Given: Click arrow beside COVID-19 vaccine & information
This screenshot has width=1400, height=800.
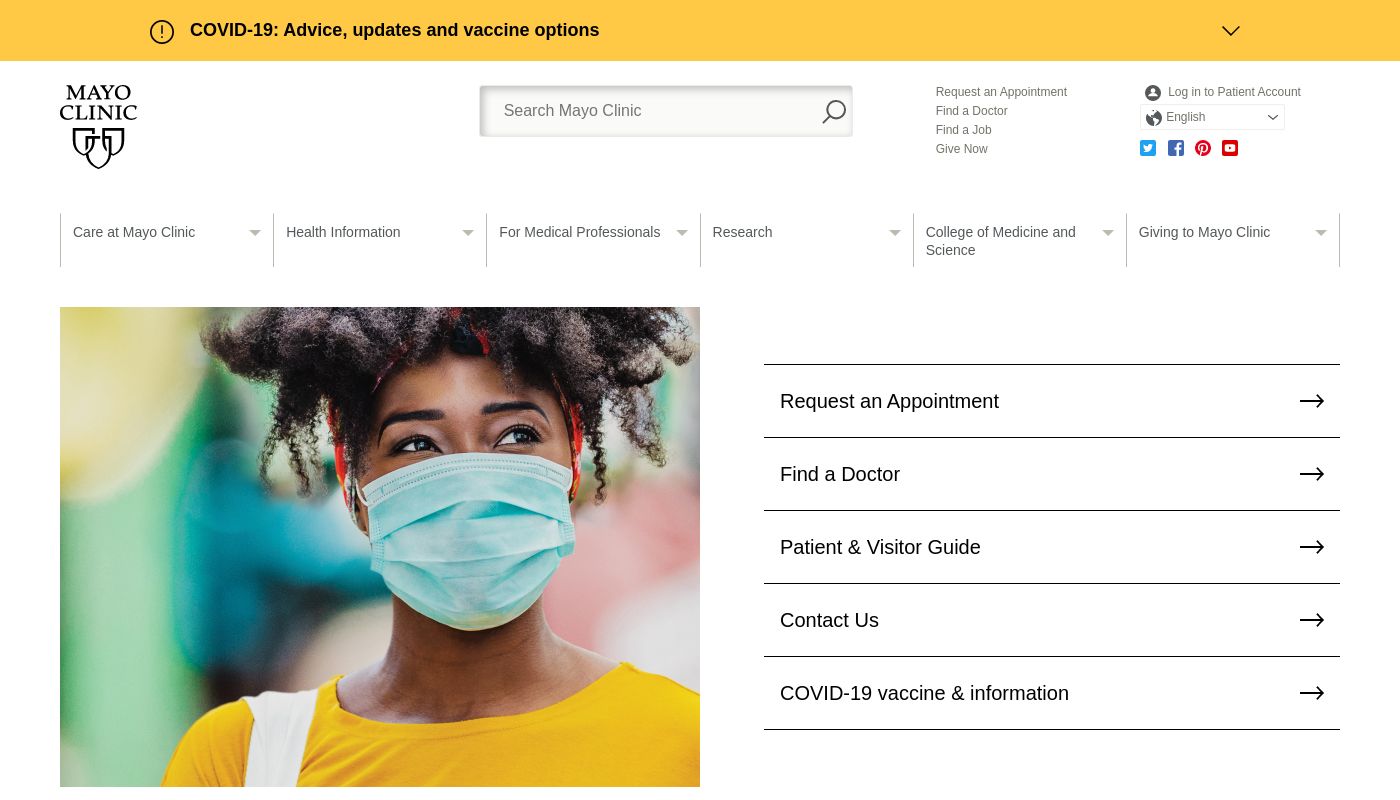Looking at the screenshot, I should click(1312, 693).
